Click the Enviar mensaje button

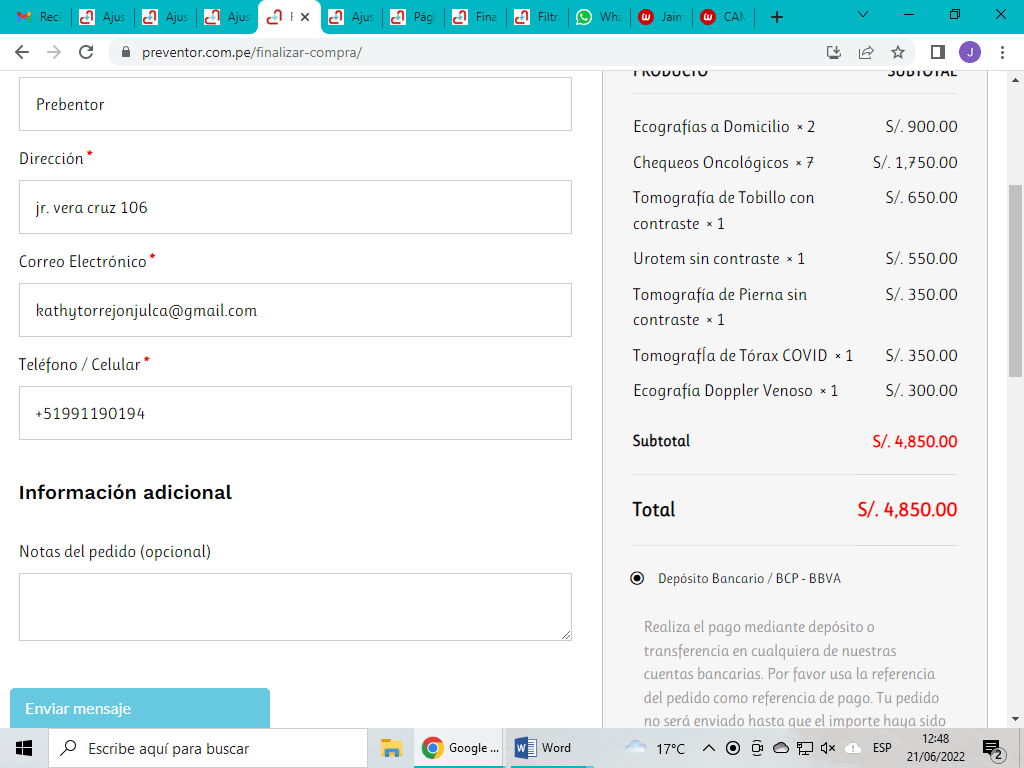pos(140,709)
